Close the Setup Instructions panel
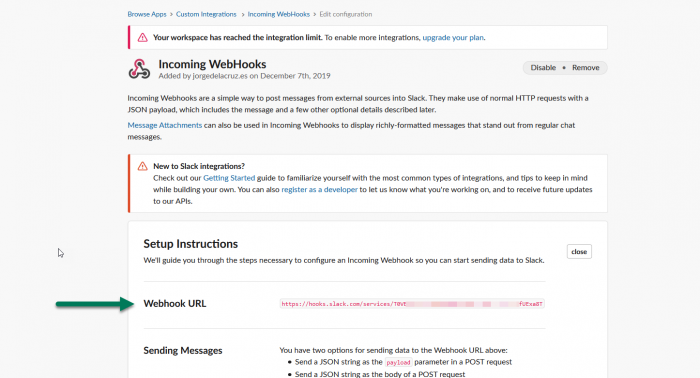Screen dimensions: 700x378 579,252
